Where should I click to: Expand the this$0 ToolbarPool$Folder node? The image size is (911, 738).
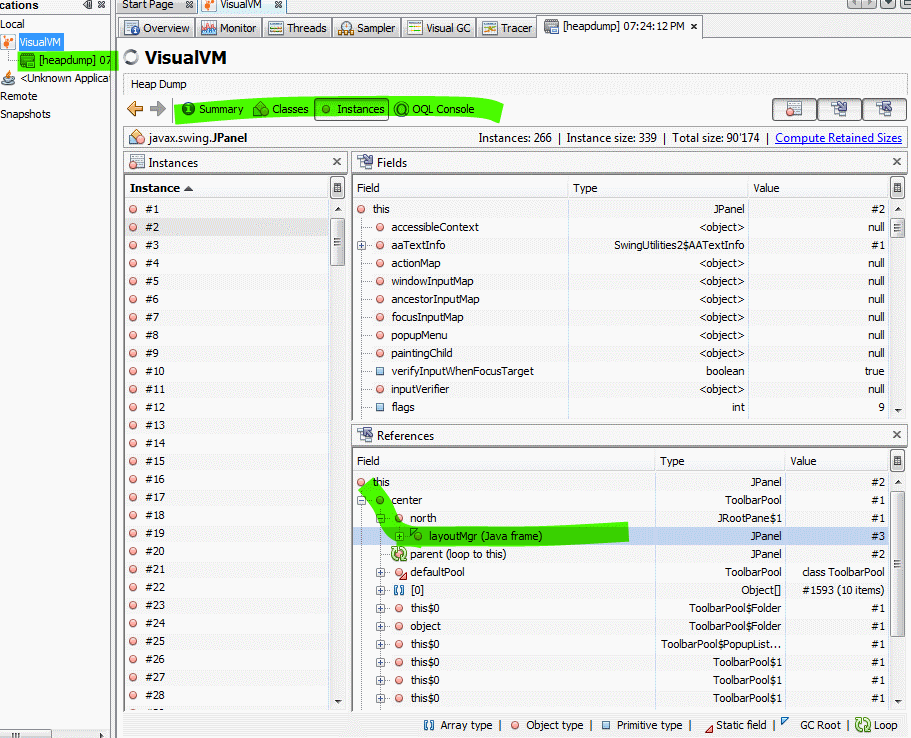[381, 608]
